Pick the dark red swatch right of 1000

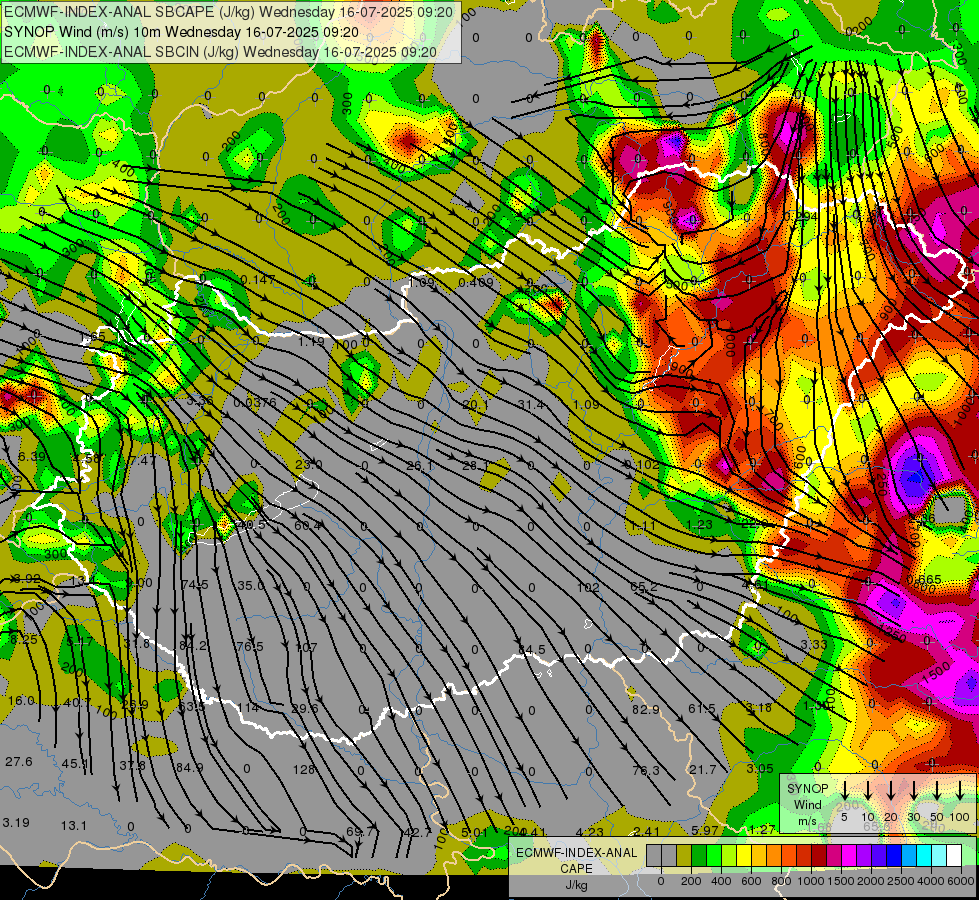(819, 855)
